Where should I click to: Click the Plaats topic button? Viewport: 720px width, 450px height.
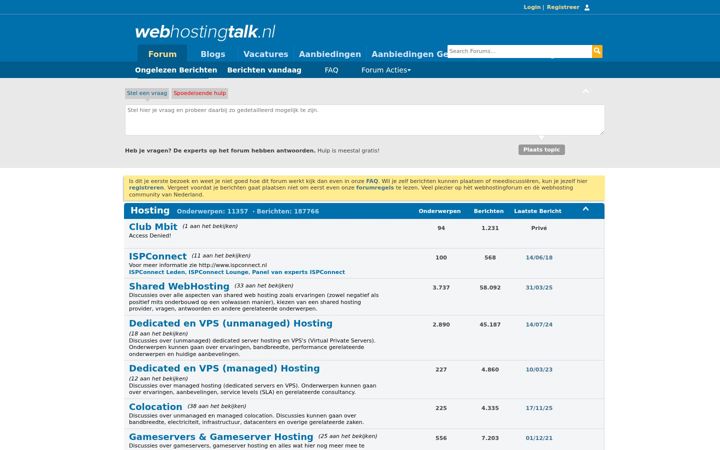click(x=541, y=150)
